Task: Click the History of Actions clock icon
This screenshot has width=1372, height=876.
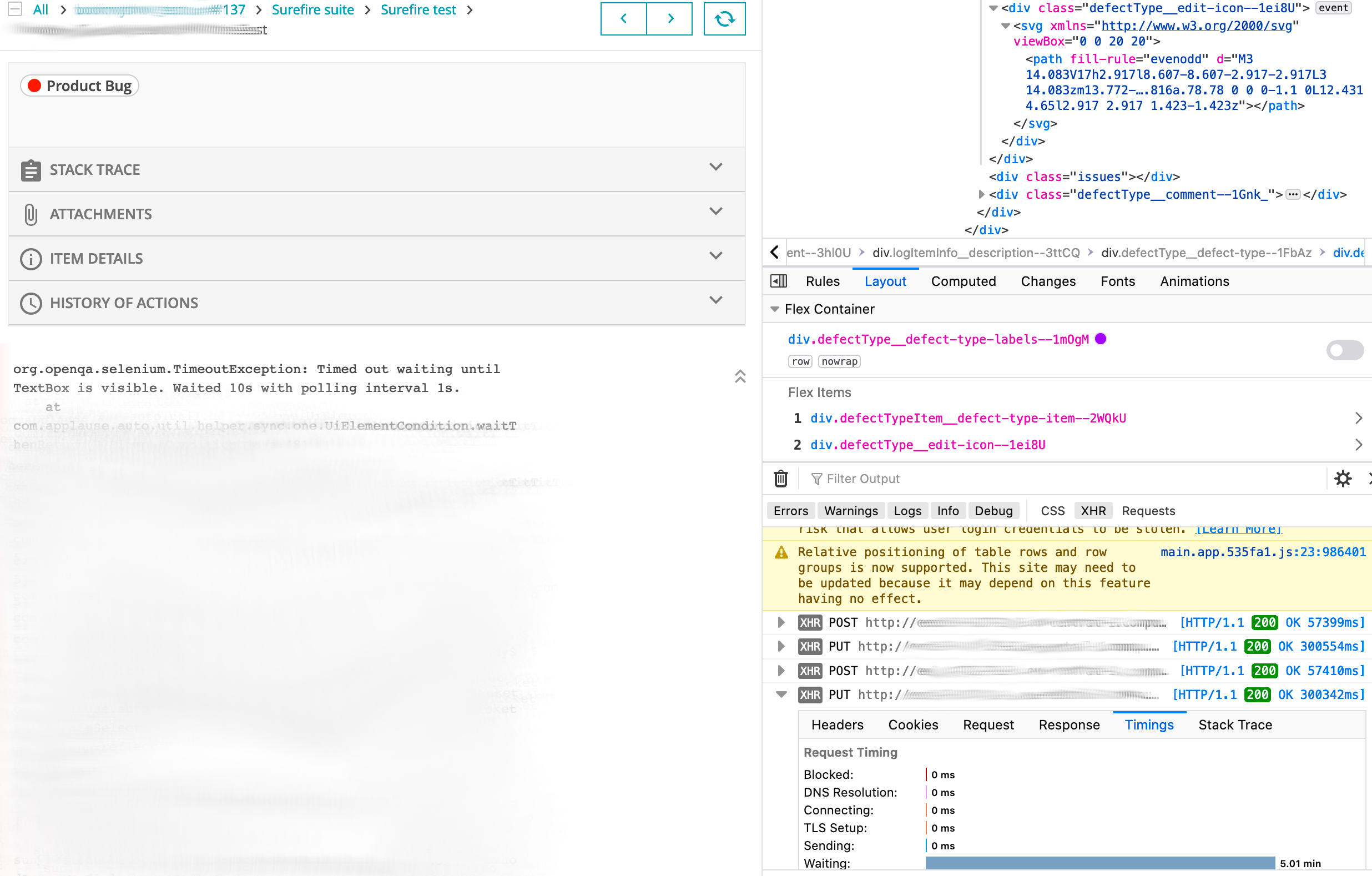Action: tap(31, 303)
